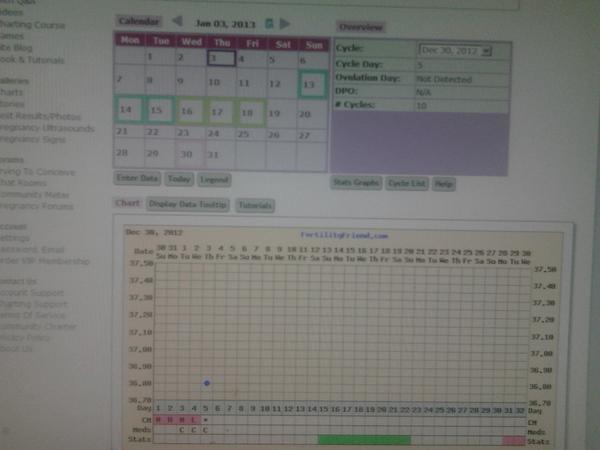Image resolution: width=600 pixels, height=450 pixels.
Task: Click Display Data Tooltip button
Action: coord(188,204)
